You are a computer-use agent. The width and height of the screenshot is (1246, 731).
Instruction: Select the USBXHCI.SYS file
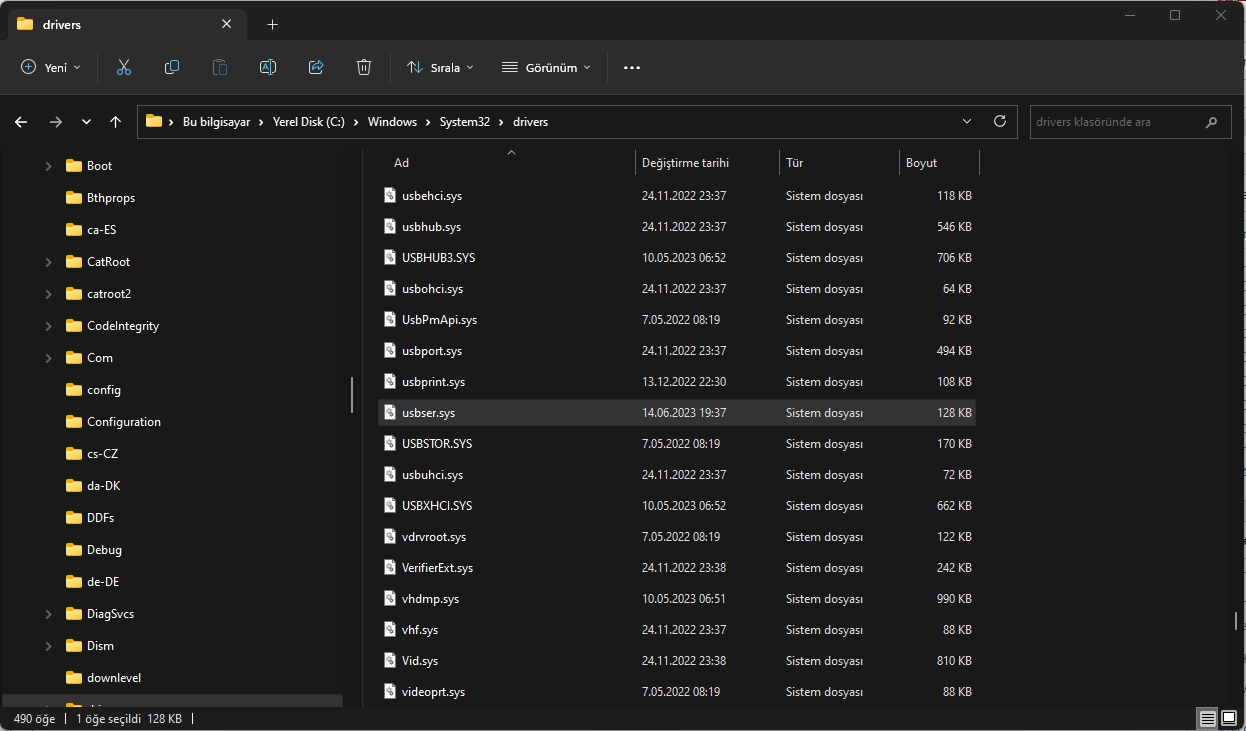pyautogui.click(x=436, y=506)
